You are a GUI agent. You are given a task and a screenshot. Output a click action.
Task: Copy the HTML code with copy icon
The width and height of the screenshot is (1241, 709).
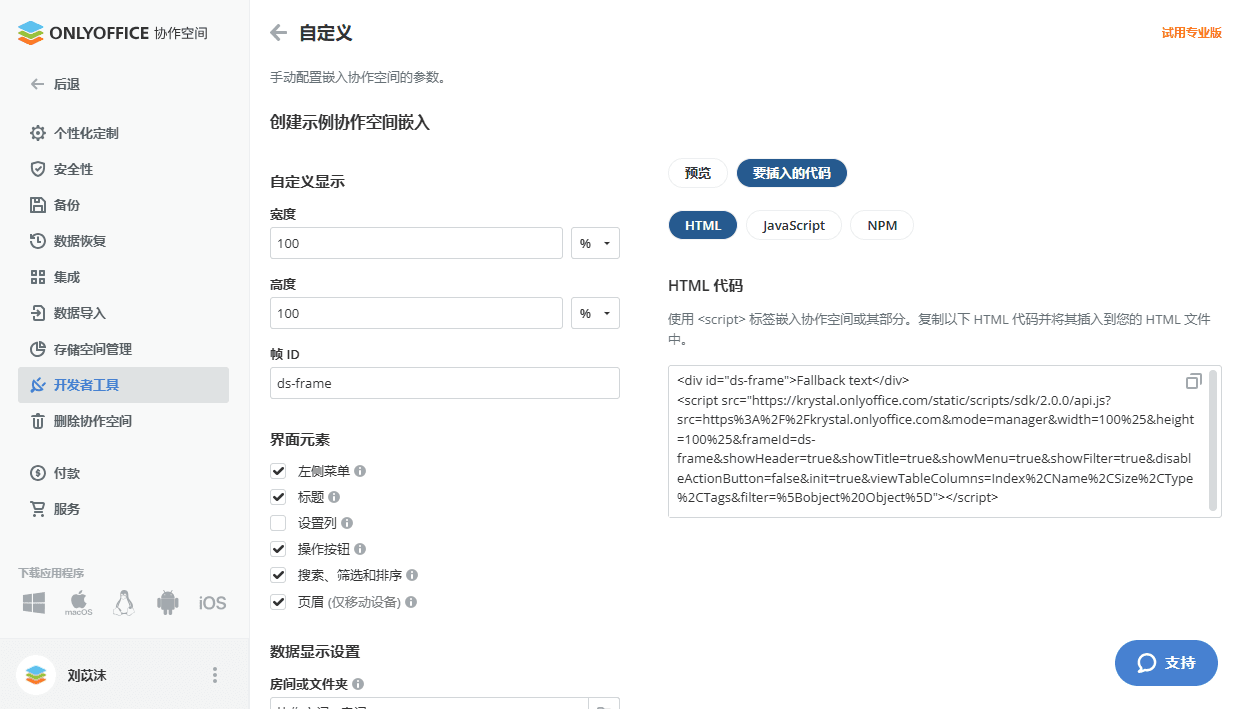[1193, 381]
